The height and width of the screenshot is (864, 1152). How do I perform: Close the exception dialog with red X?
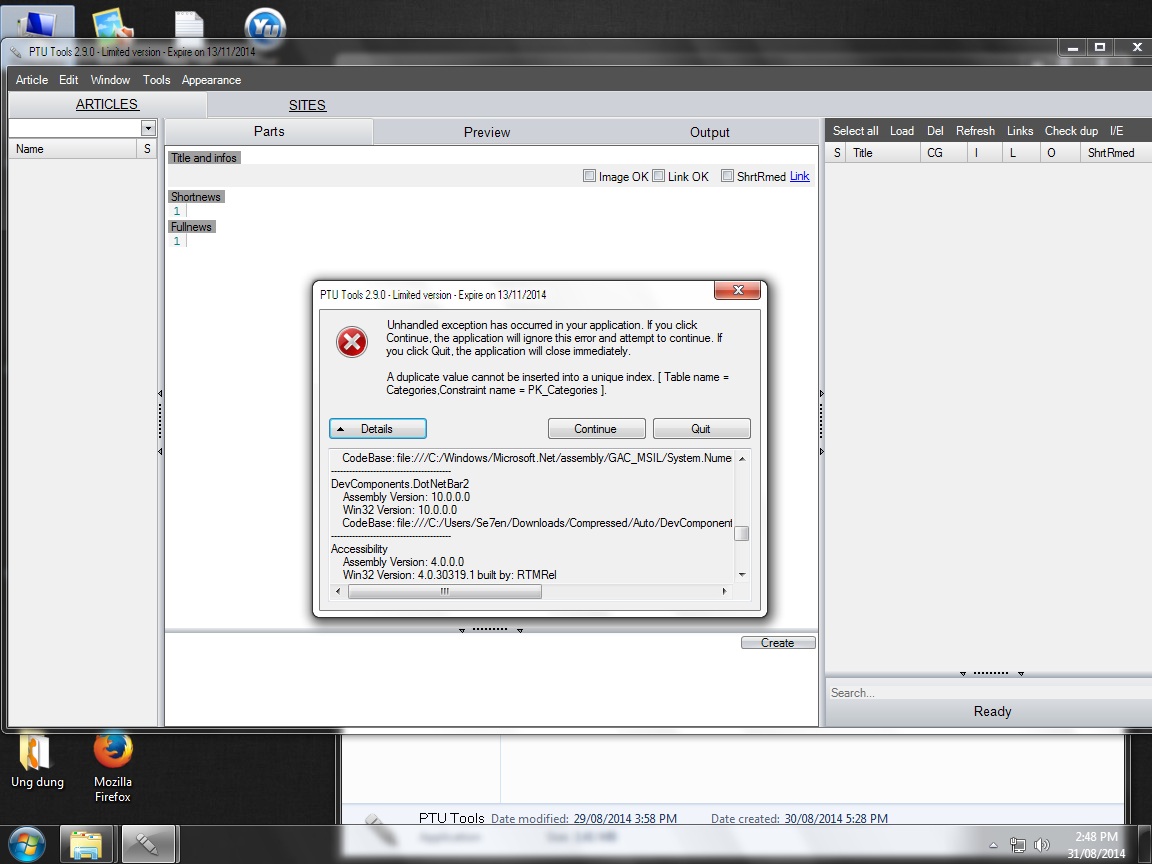[x=738, y=290]
